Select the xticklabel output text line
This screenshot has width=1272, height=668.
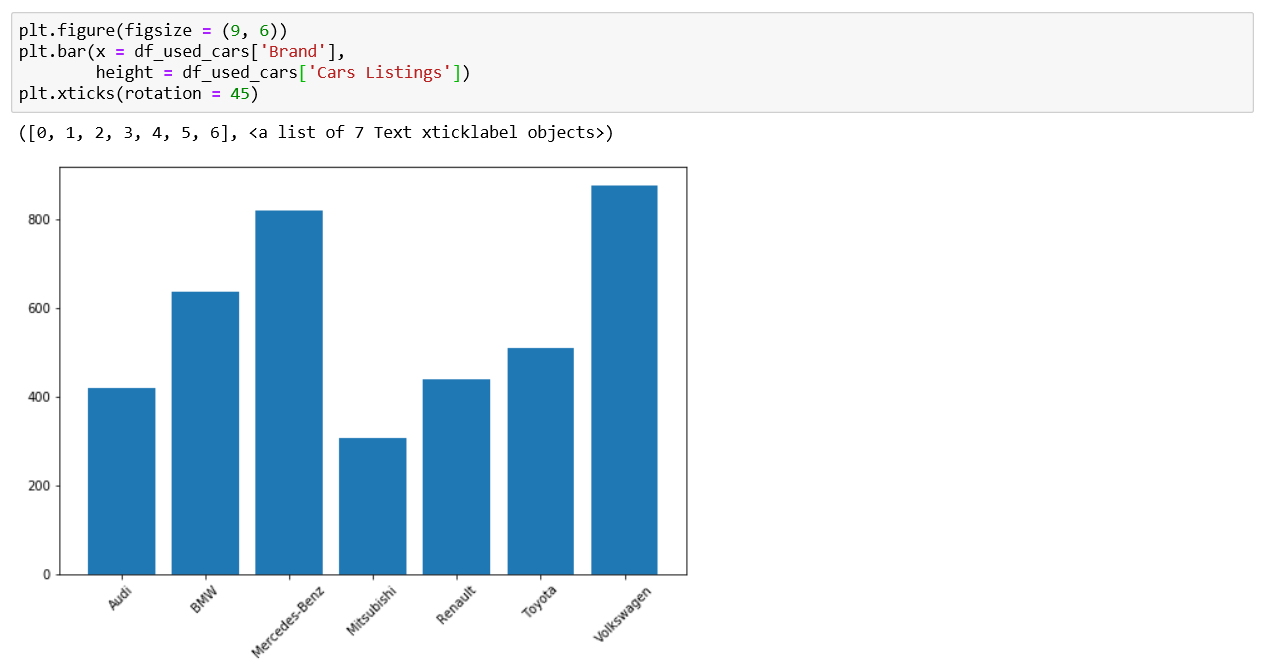pos(315,132)
